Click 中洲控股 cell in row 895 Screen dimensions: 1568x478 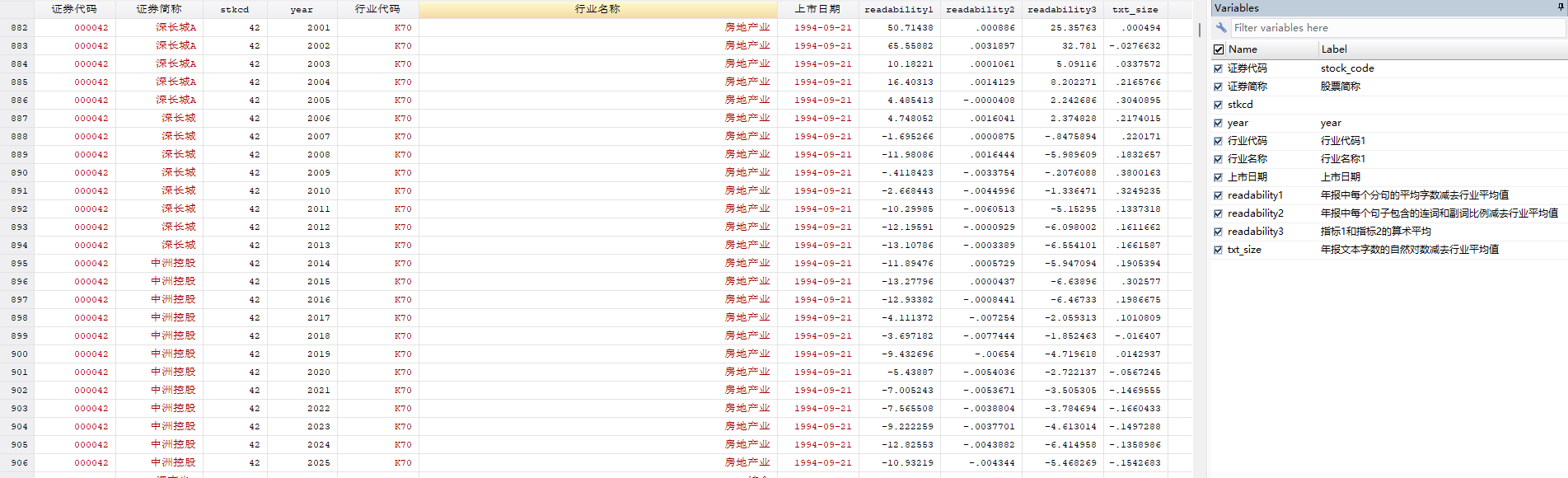(x=159, y=263)
